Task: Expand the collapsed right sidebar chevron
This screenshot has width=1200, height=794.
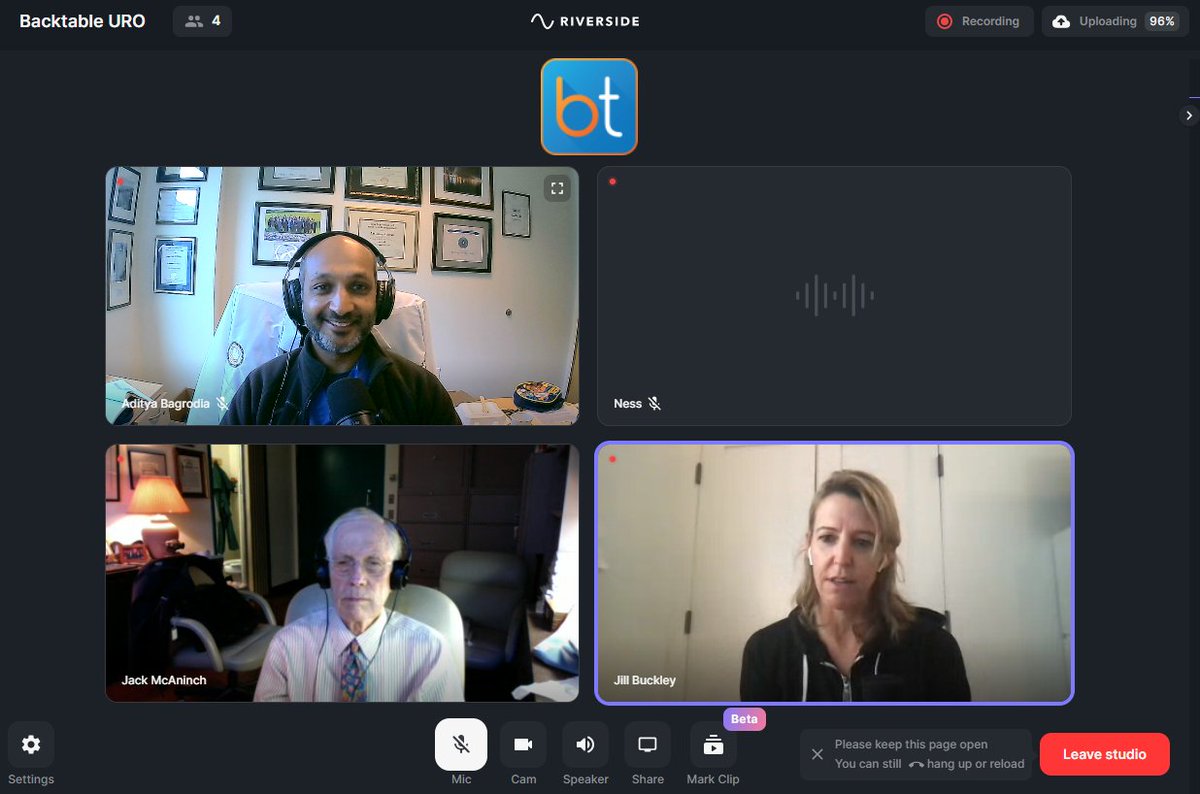Action: click(1191, 115)
